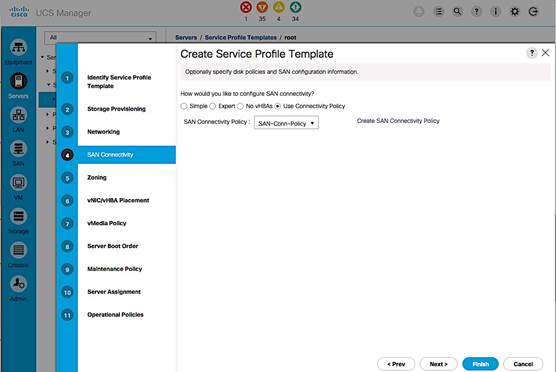The height and width of the screenshot is (372, 556).
Task: Click the Cisco logo
Action: (19, 12)
